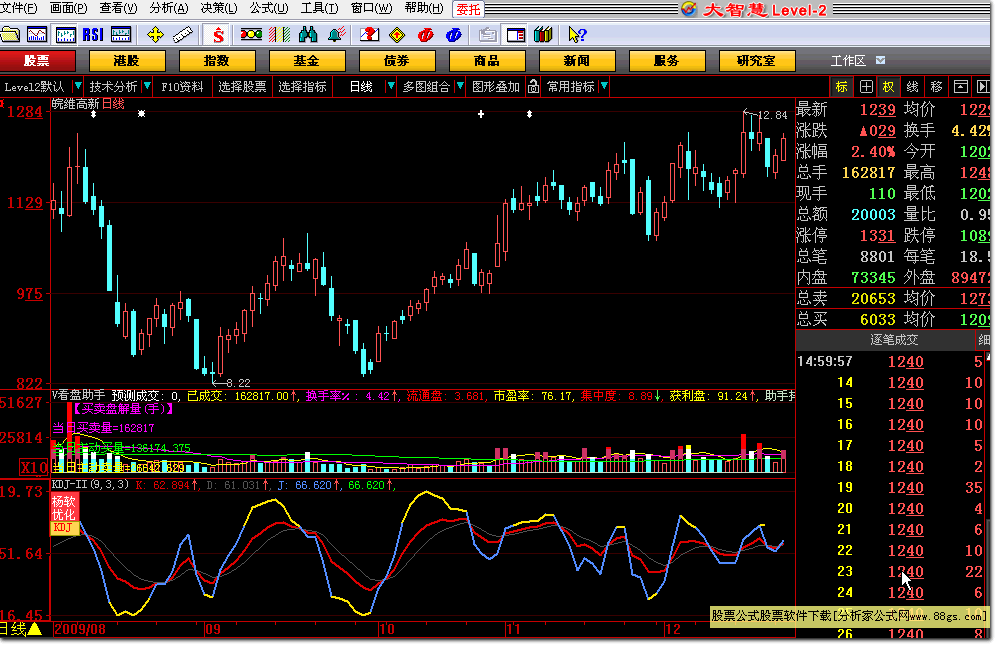Click the 8.22 low price marker
Screen dimensions: 997x645
[238, 383]
